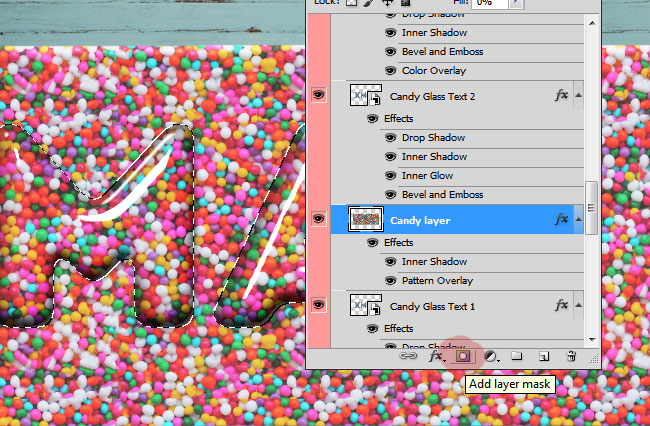The image size is (650, 426).
Task: Create a new layer
Action: (544, 356)
